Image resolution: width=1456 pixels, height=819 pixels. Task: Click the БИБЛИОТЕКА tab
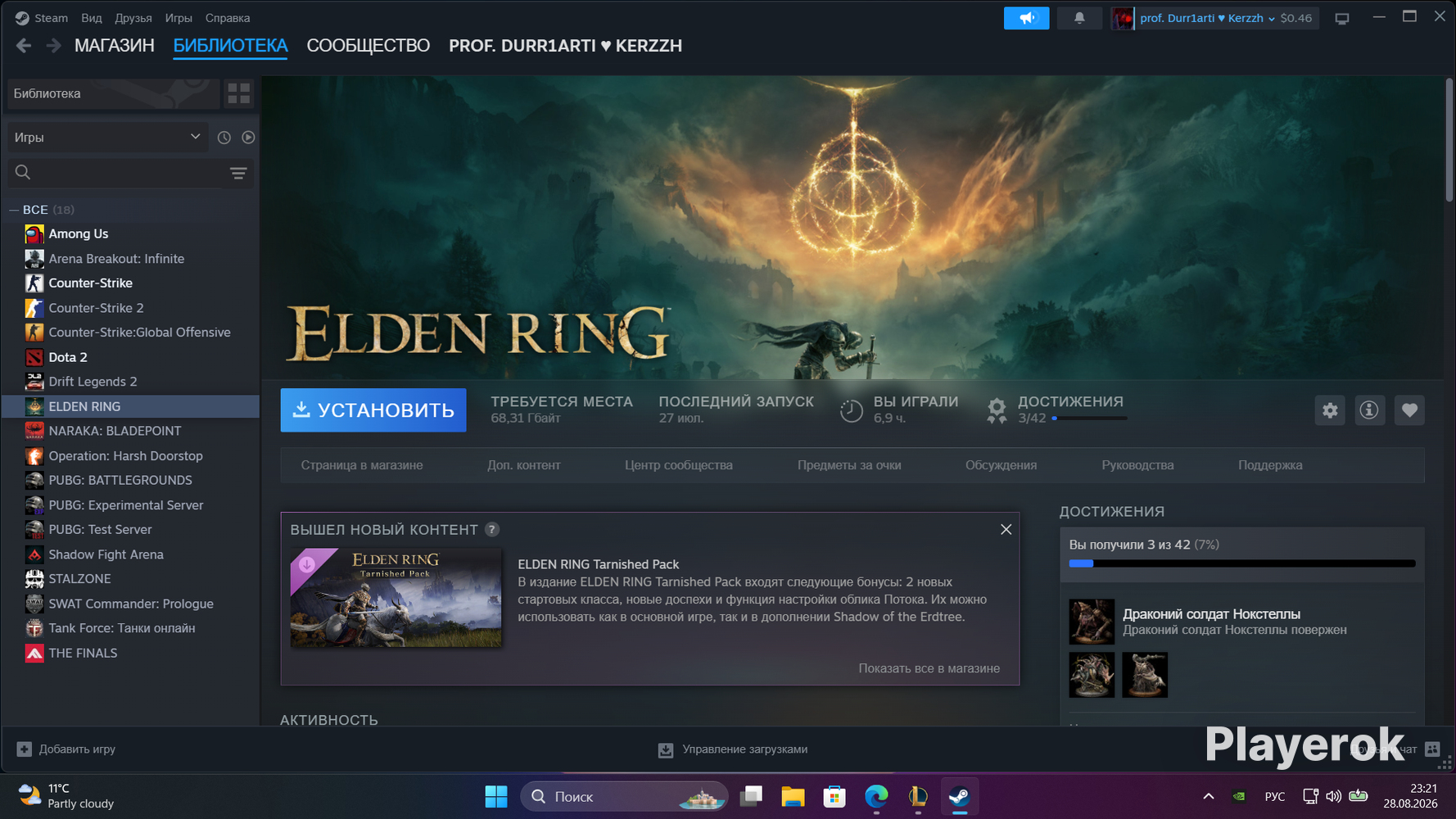coord(230,46)
